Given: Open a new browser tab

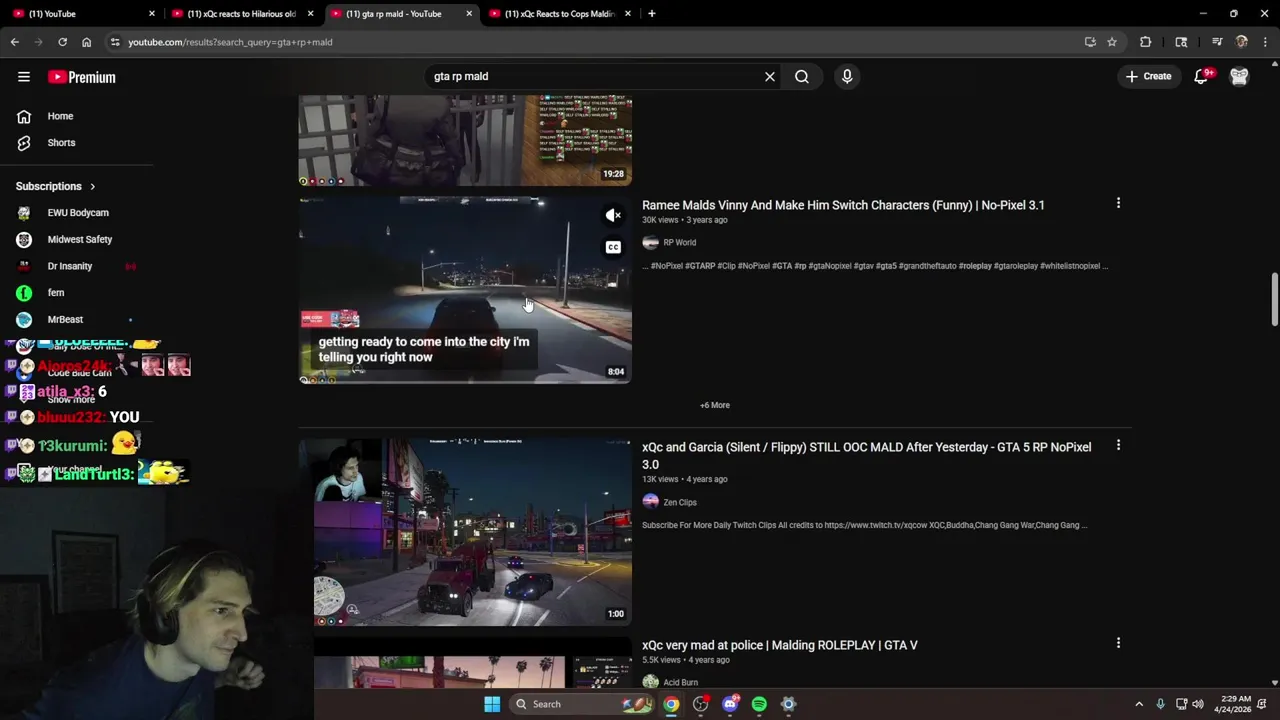Looking at the screenshot, I should (x=651, y=14).
